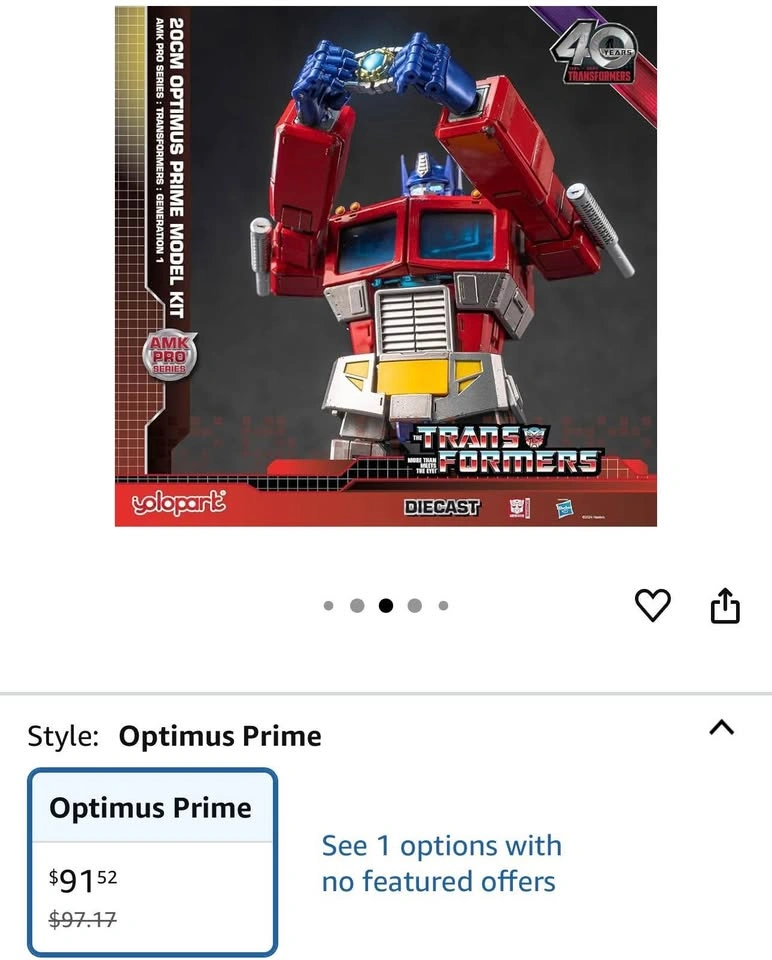Jump to first image via leftmost carousel dot
The height and width of the screenshot is (960, 772).
pos(328,606)
